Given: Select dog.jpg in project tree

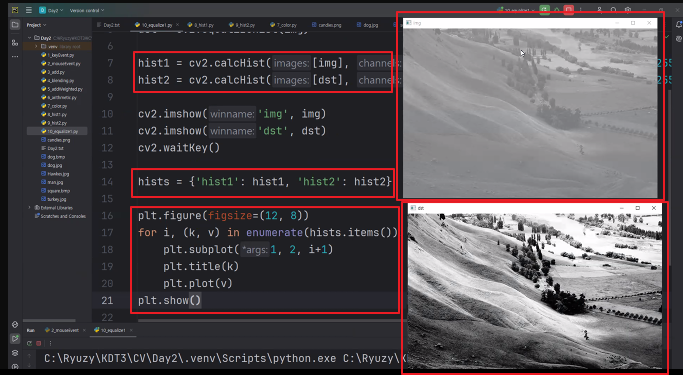Looking at the screenshot, I should pyautogui.click(x=52, y=166).
